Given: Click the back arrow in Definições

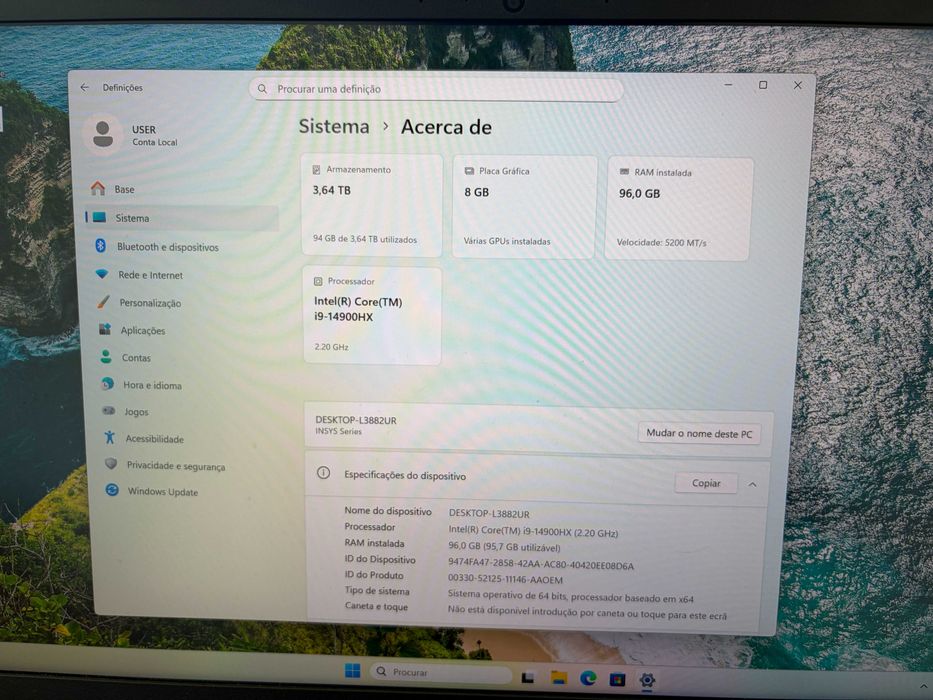Looking at the screenshot, I should pos(84,88).
